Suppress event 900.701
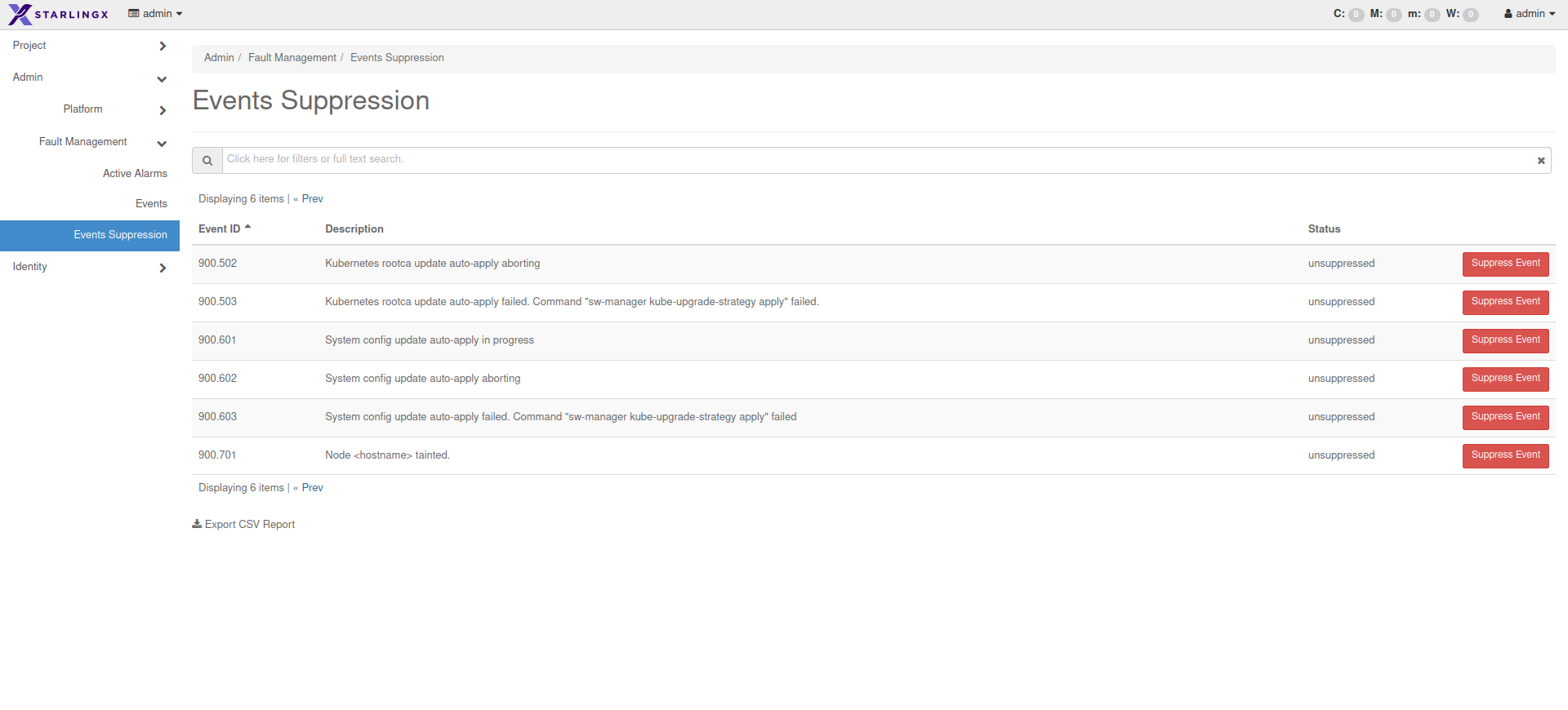Image resolution: width=1568 pixels, height=710 pixels. point(1505,455)
